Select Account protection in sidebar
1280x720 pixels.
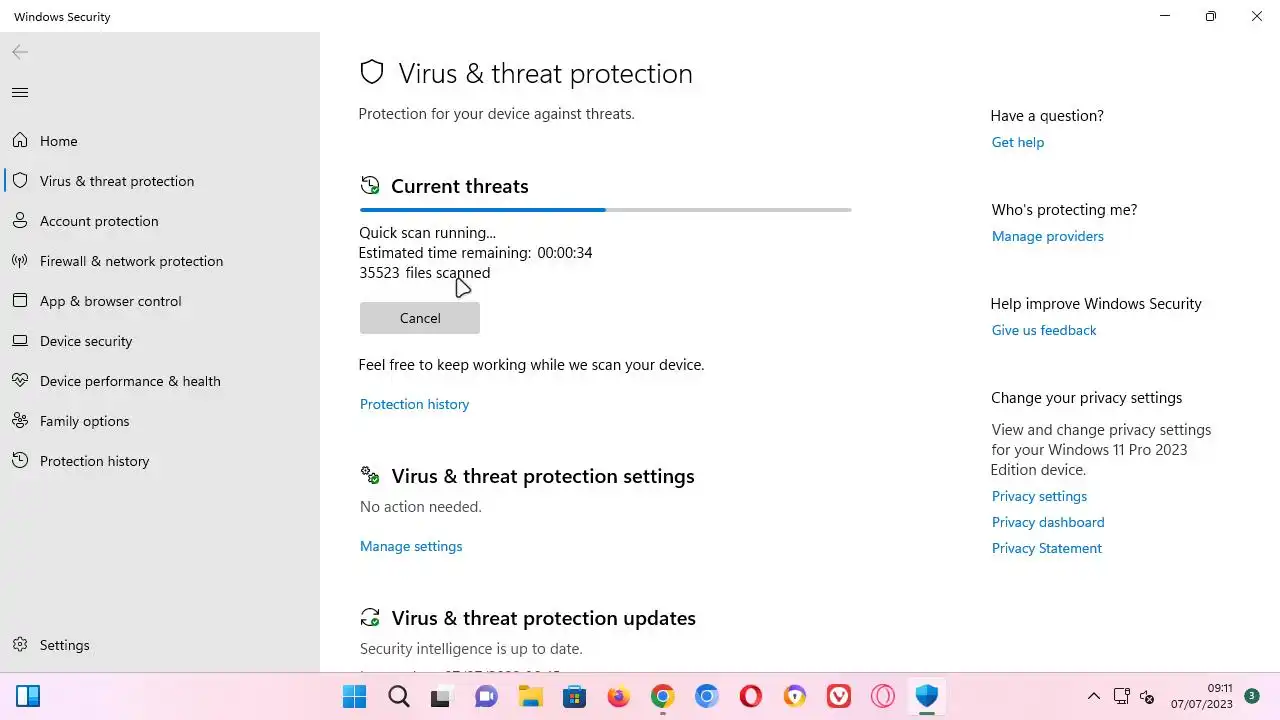[98, 221]
